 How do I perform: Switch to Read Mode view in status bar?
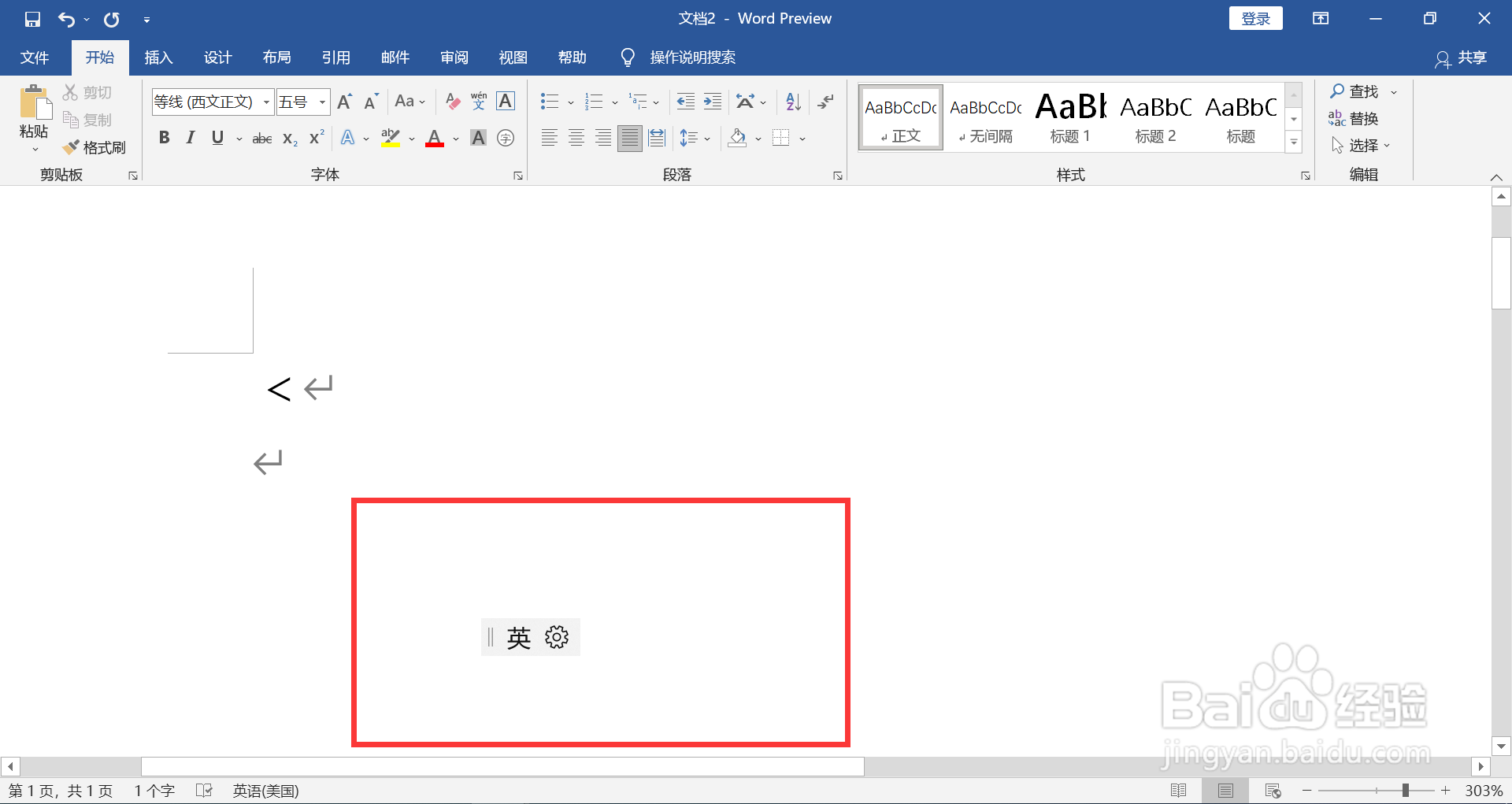pos(1179,791)
